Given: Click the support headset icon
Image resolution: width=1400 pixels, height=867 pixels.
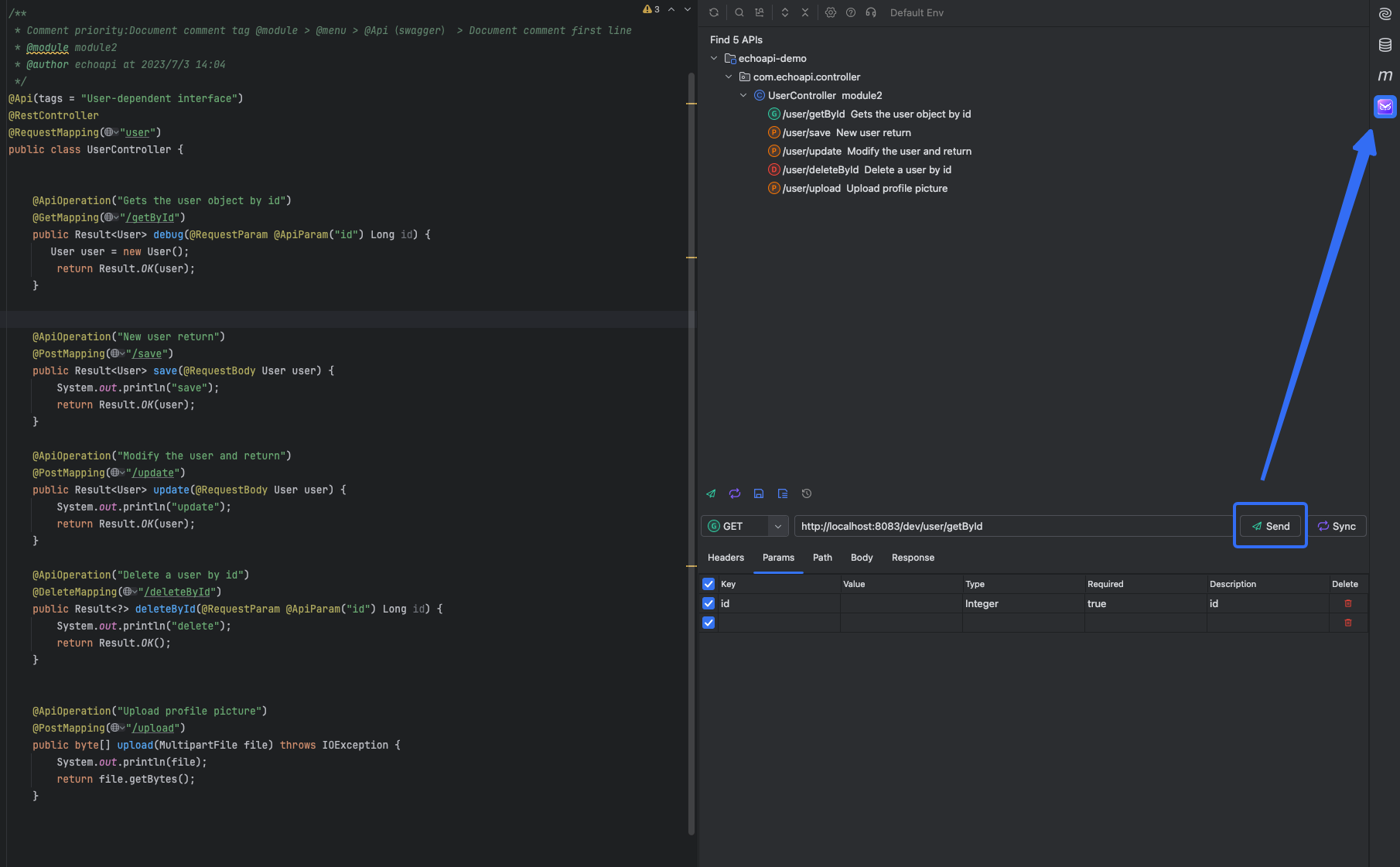Looking at the screenshot, I should click(871, 12).
